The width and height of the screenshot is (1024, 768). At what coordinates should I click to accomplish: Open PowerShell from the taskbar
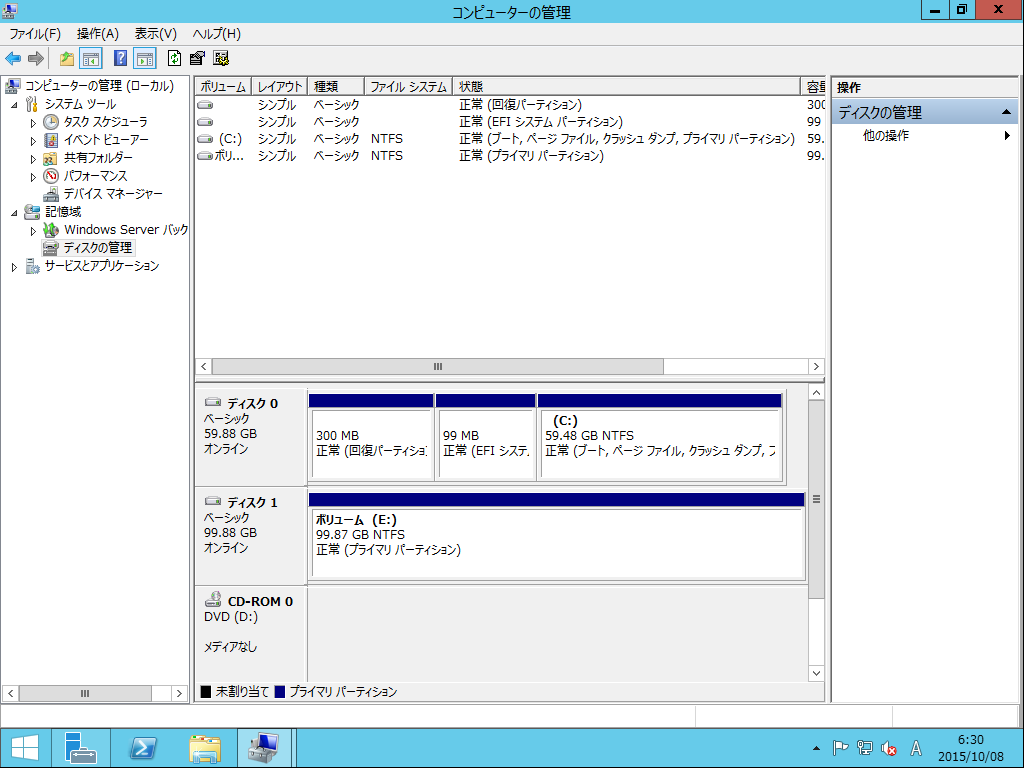click(x=142, y=748)
